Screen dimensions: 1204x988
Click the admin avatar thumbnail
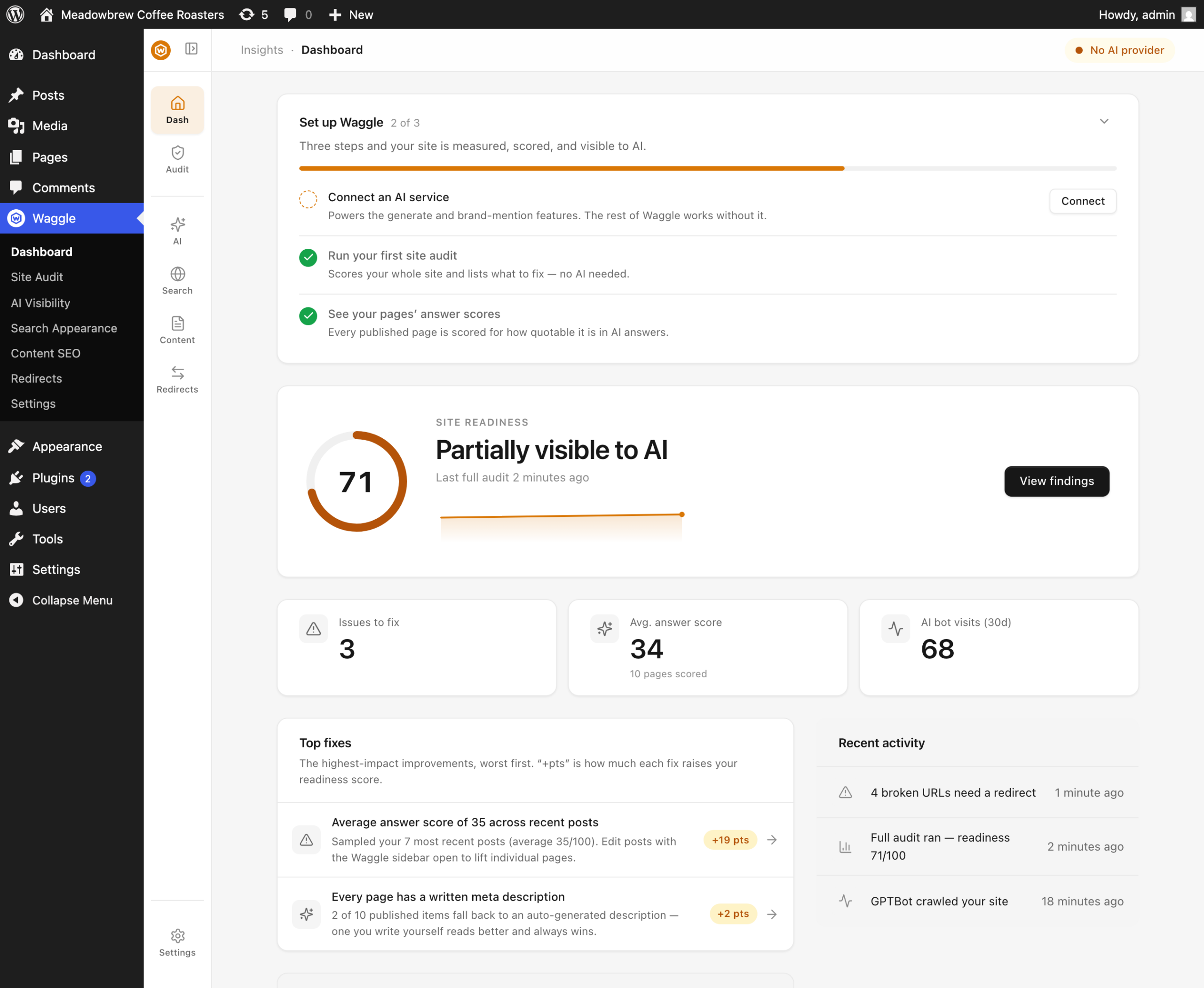1188,14
